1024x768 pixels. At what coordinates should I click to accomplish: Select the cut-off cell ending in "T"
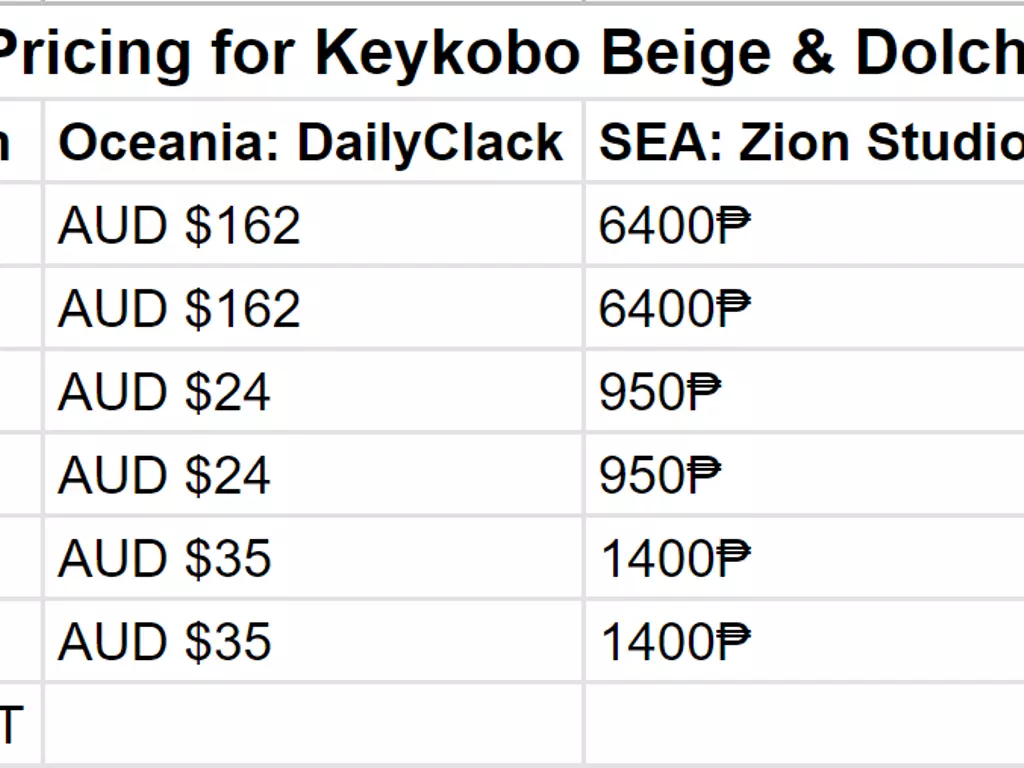[20, 724]
